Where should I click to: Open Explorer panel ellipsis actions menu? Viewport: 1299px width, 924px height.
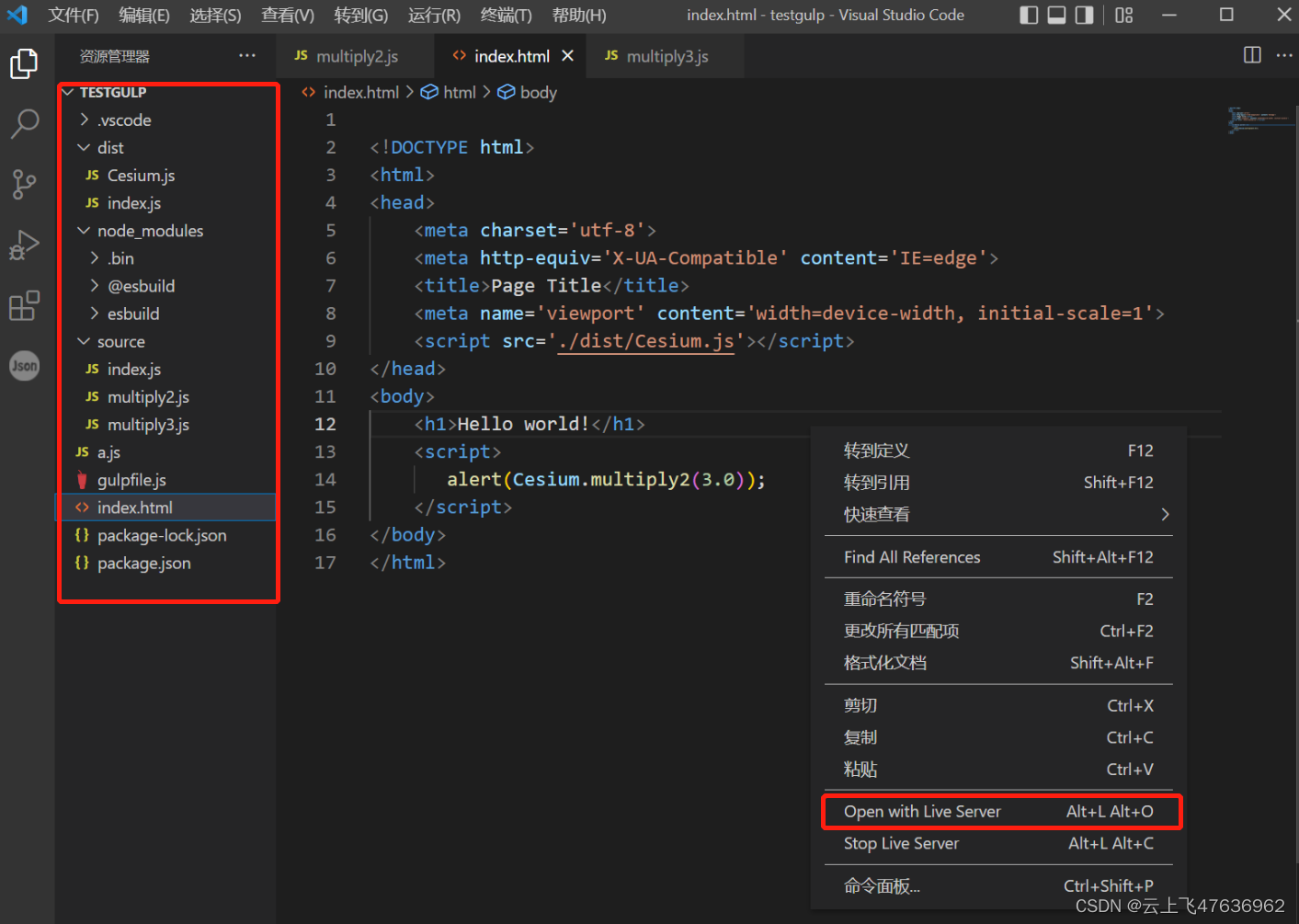coord(246,55)
